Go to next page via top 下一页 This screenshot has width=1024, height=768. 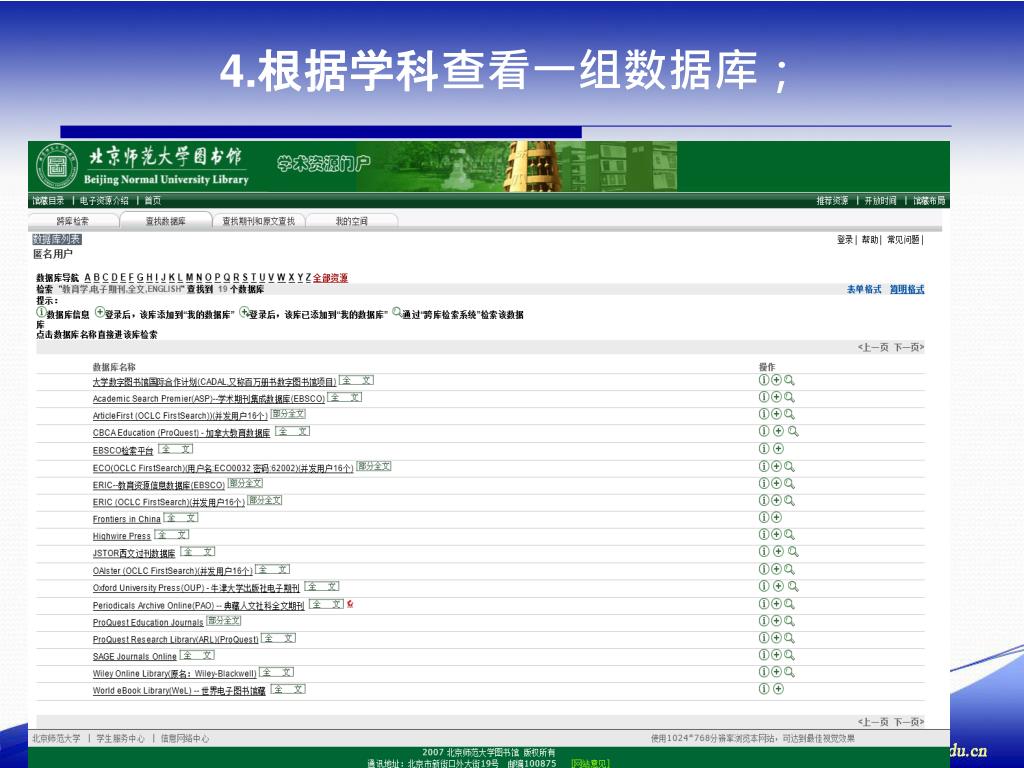[909, 347]
